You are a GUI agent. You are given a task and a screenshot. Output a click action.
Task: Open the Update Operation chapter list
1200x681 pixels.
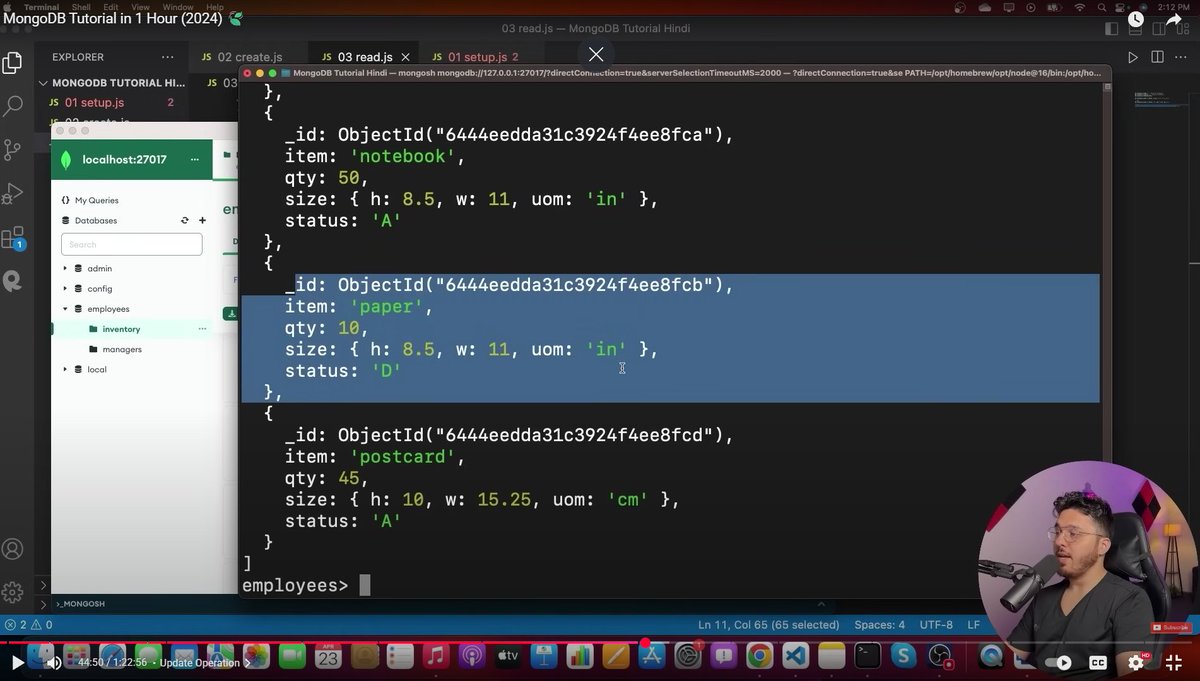point(204,662)
